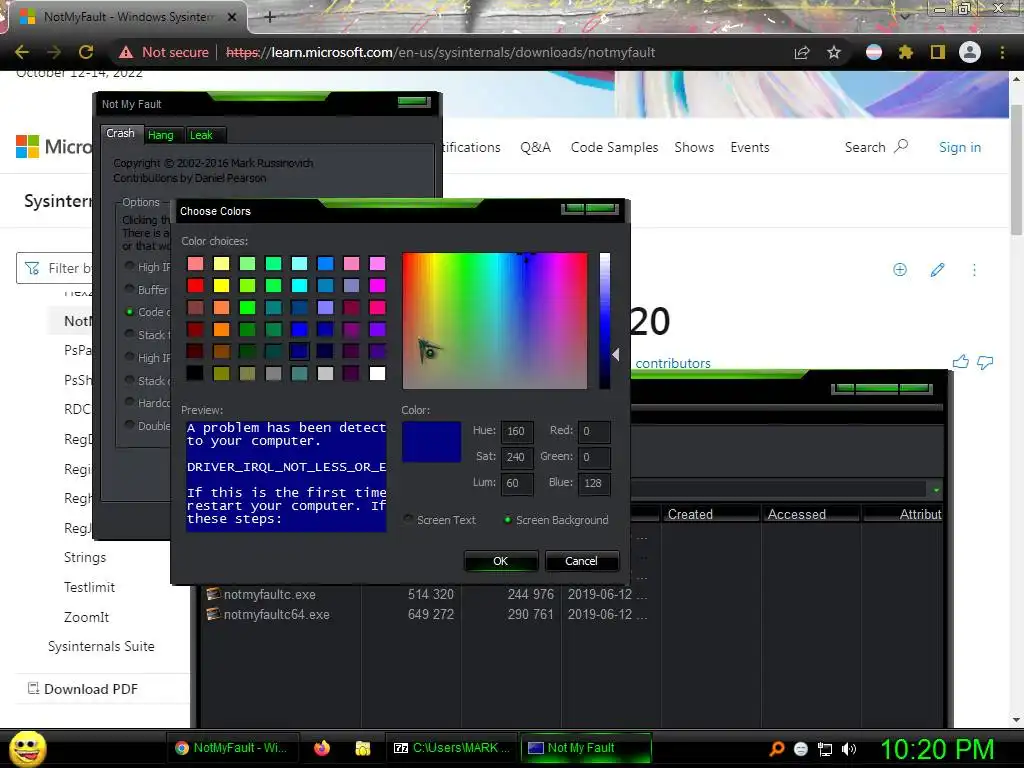Open the Chrome profile avatar
Screen dimensions: 1024x768
(970, 52)
